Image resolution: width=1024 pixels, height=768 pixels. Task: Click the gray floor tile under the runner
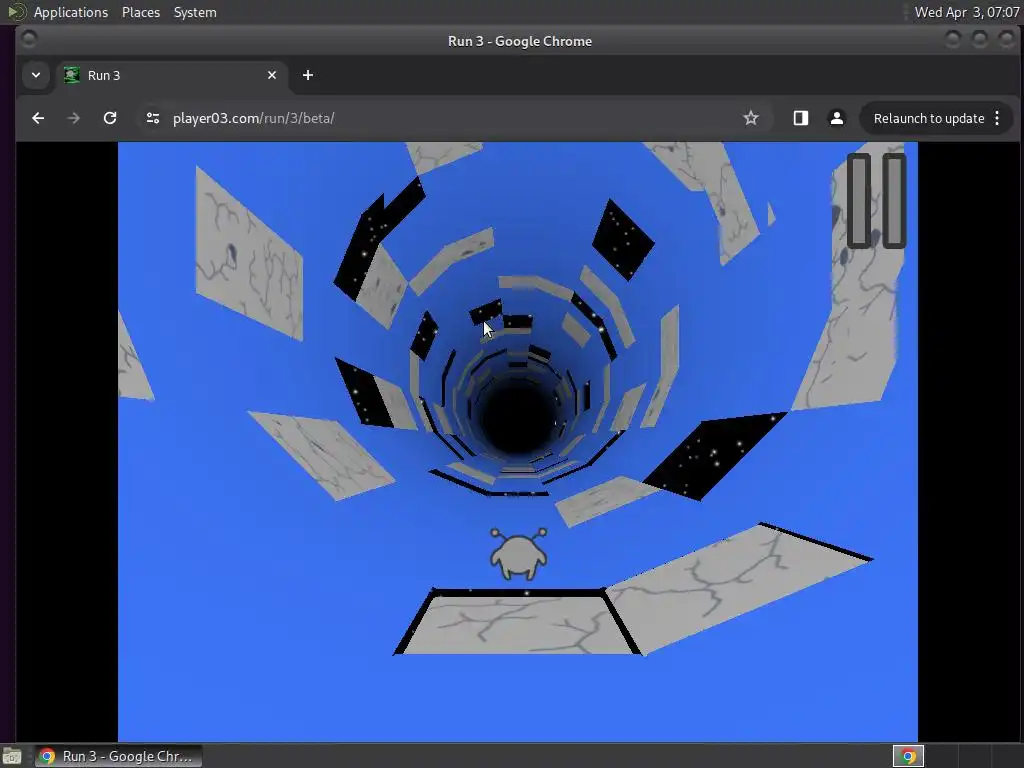point(518,624)
